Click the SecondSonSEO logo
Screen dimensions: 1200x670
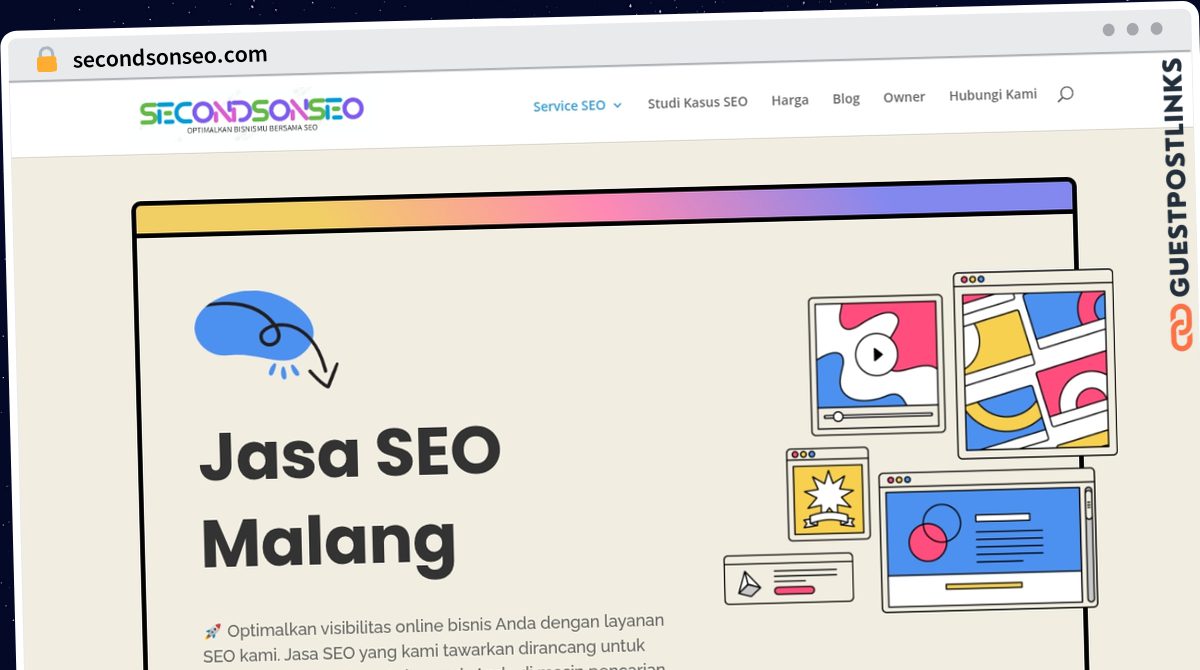(251, 115)
